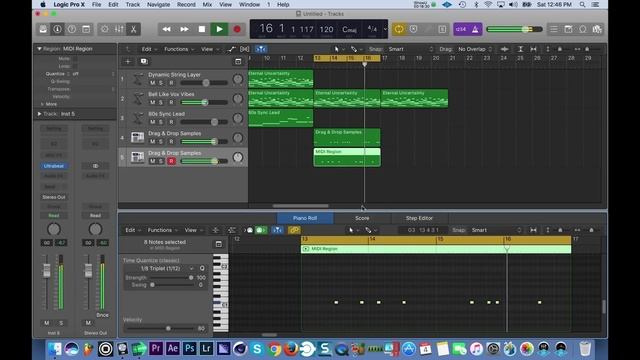Open the Drag No Overlap dropdown
Screen dimensions: 640x360
click(475, 49)
